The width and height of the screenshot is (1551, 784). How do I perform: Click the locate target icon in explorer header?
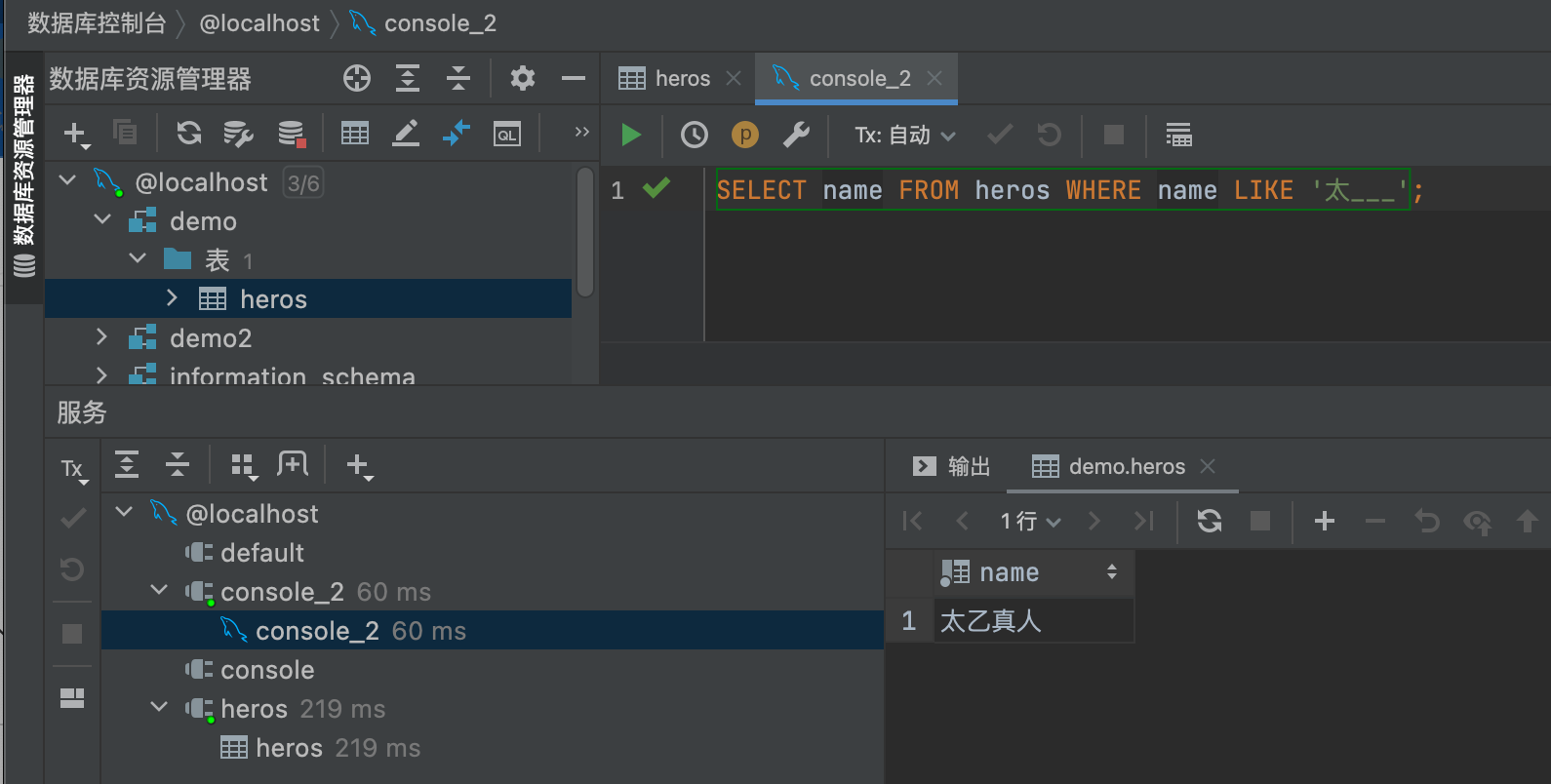pyautogui.click(x=357, y=78)
